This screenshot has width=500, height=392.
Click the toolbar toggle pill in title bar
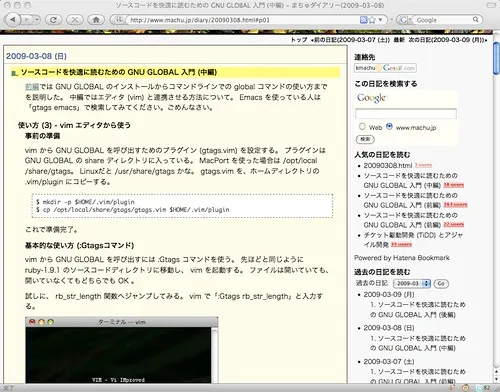[491, 5]
